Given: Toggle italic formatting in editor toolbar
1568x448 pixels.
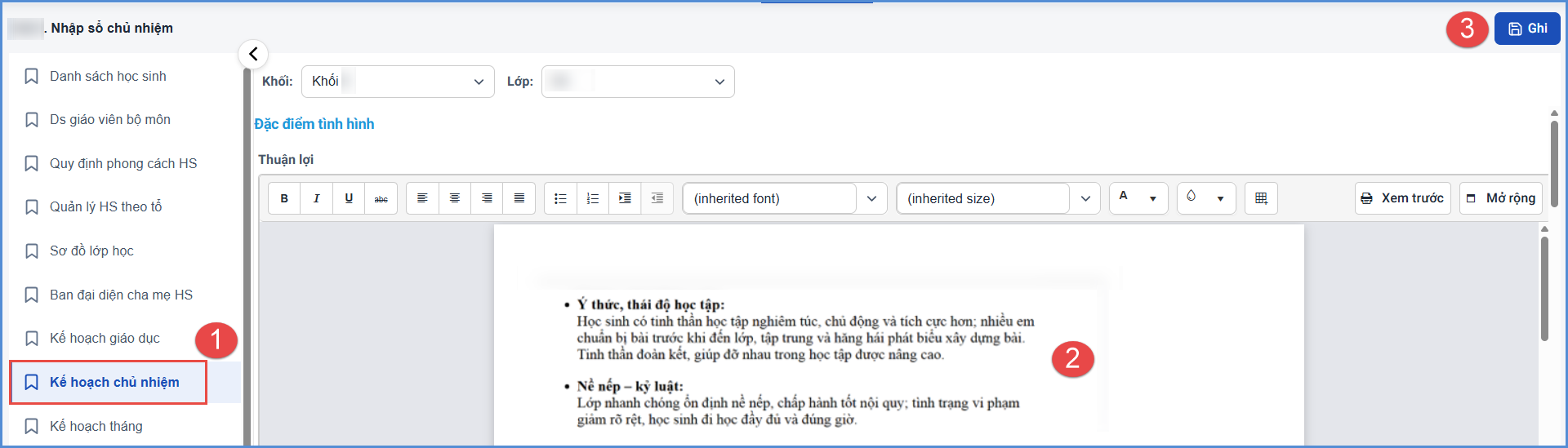Looking at the screenshot, I should click(316, 198).
